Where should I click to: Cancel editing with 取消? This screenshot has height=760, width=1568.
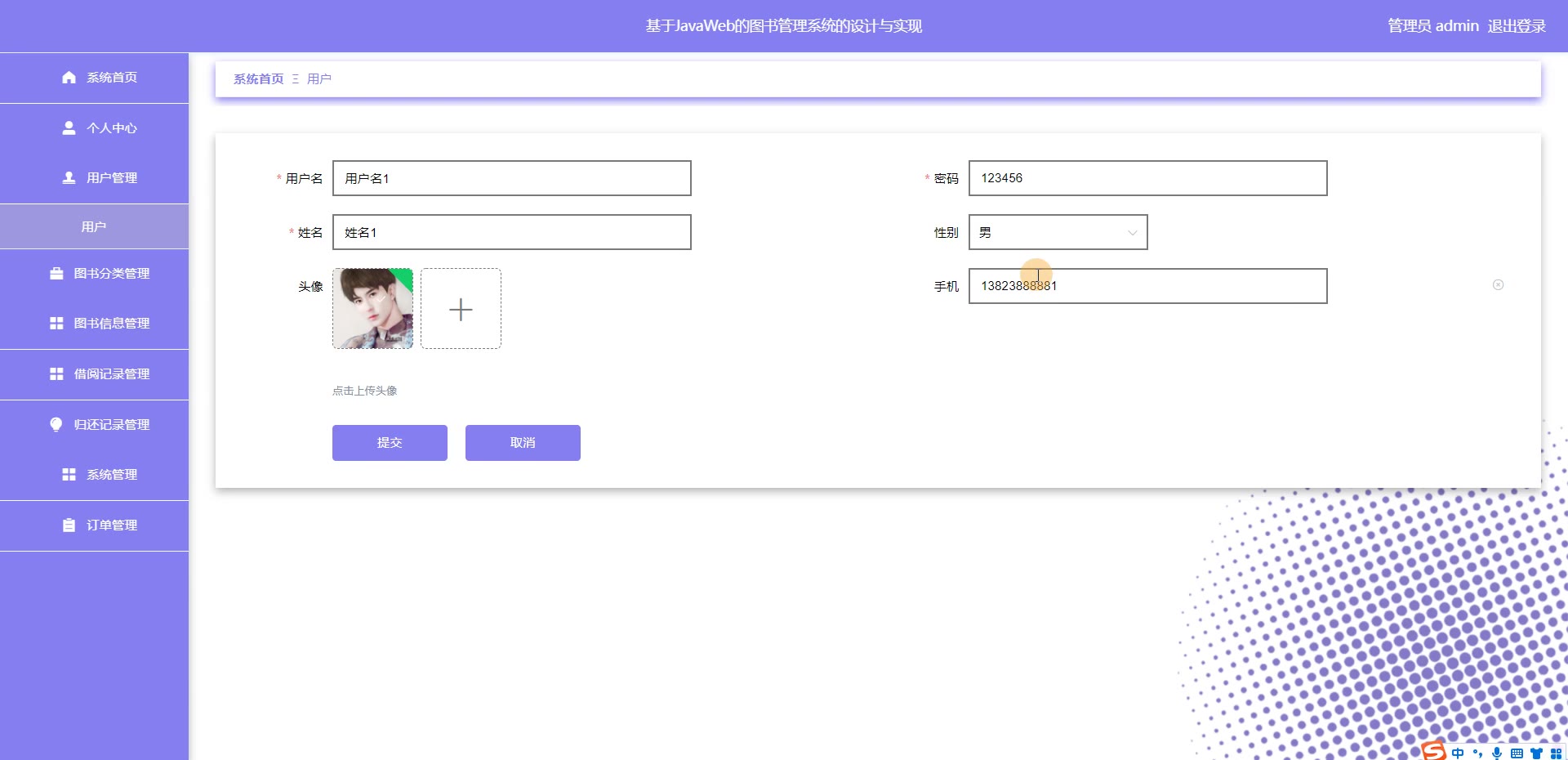pyautogui.click(x=523, y=443)
